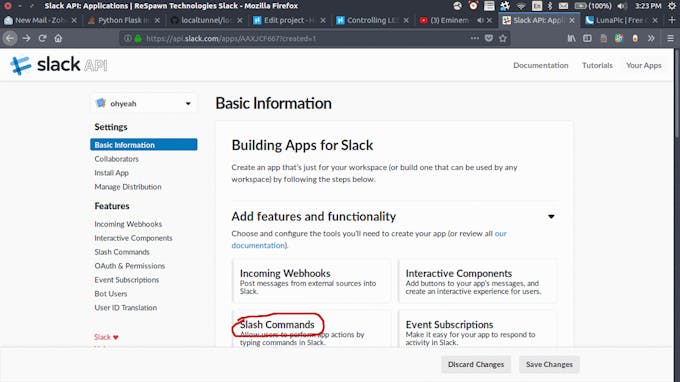The image size is (680, 382).
Task: Open the mail indicator in system tray
Action: (x=563, y=6)
